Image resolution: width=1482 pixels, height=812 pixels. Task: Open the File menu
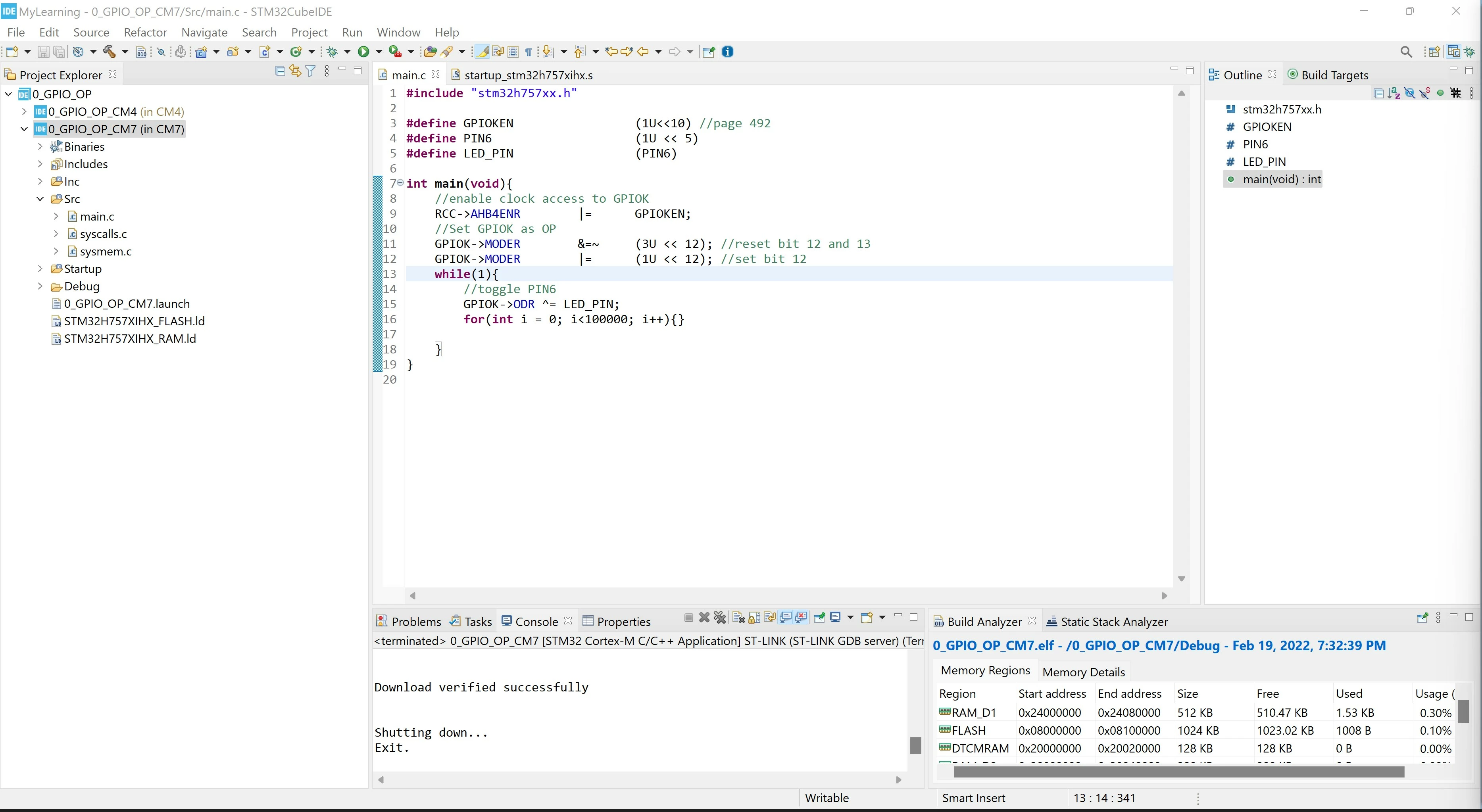tap(15, 32)
